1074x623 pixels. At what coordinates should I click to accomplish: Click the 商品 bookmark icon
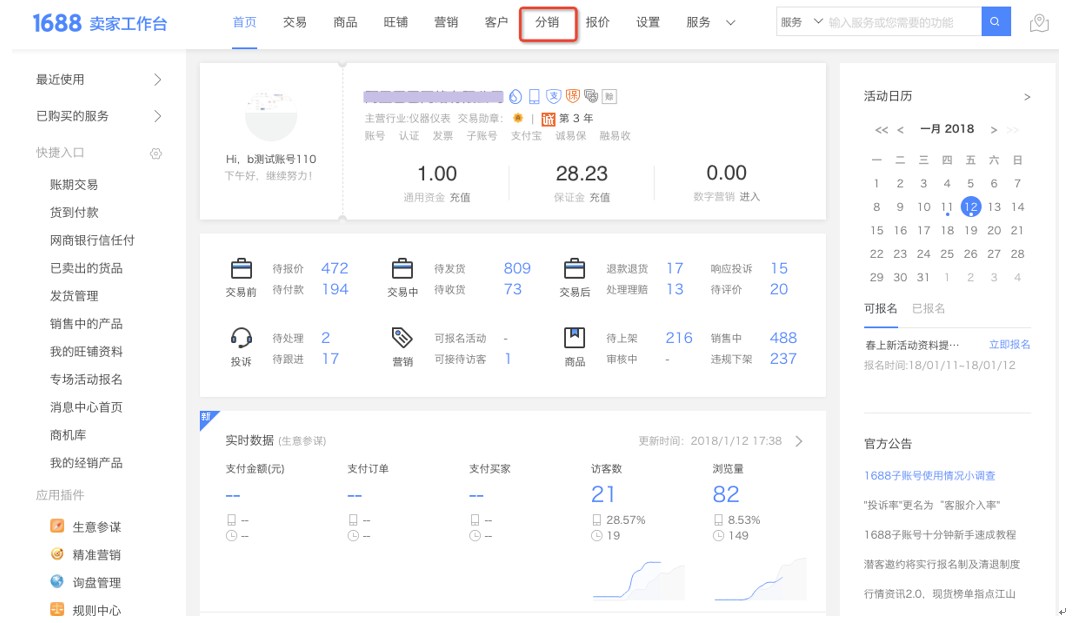point(574,338)
